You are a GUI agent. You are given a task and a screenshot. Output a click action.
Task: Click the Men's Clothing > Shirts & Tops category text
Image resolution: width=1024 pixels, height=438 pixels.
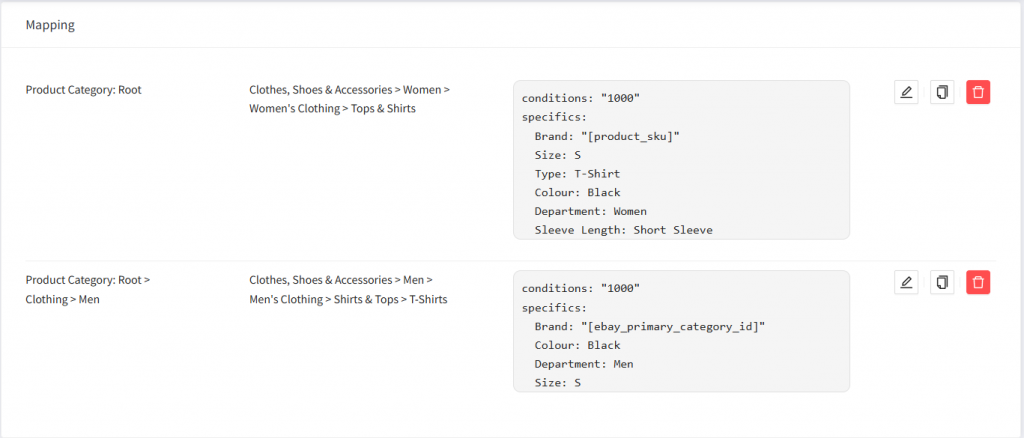coord(347,299)
